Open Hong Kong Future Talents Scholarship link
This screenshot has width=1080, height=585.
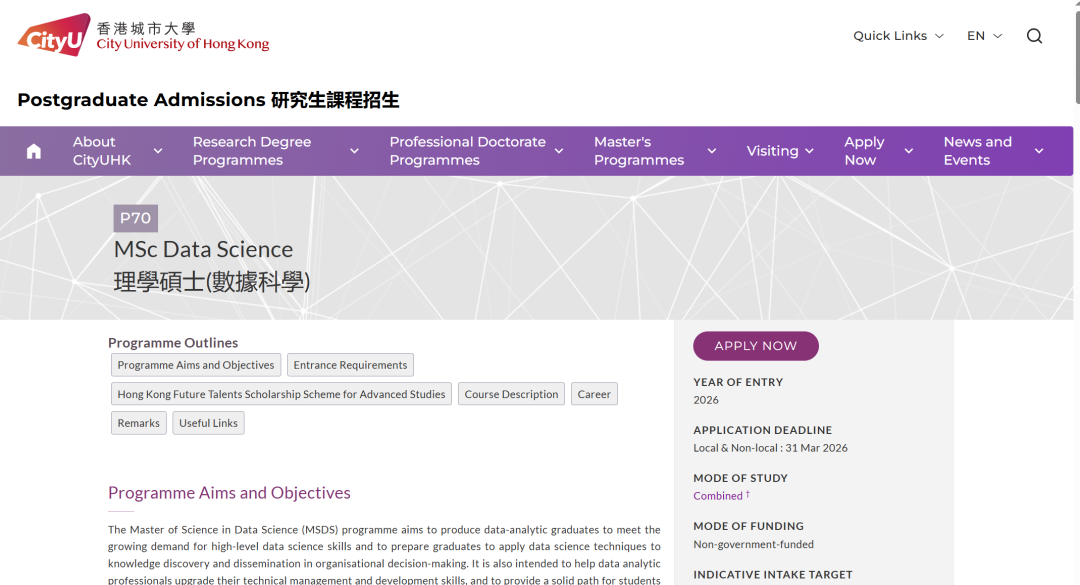pos(281,394)
